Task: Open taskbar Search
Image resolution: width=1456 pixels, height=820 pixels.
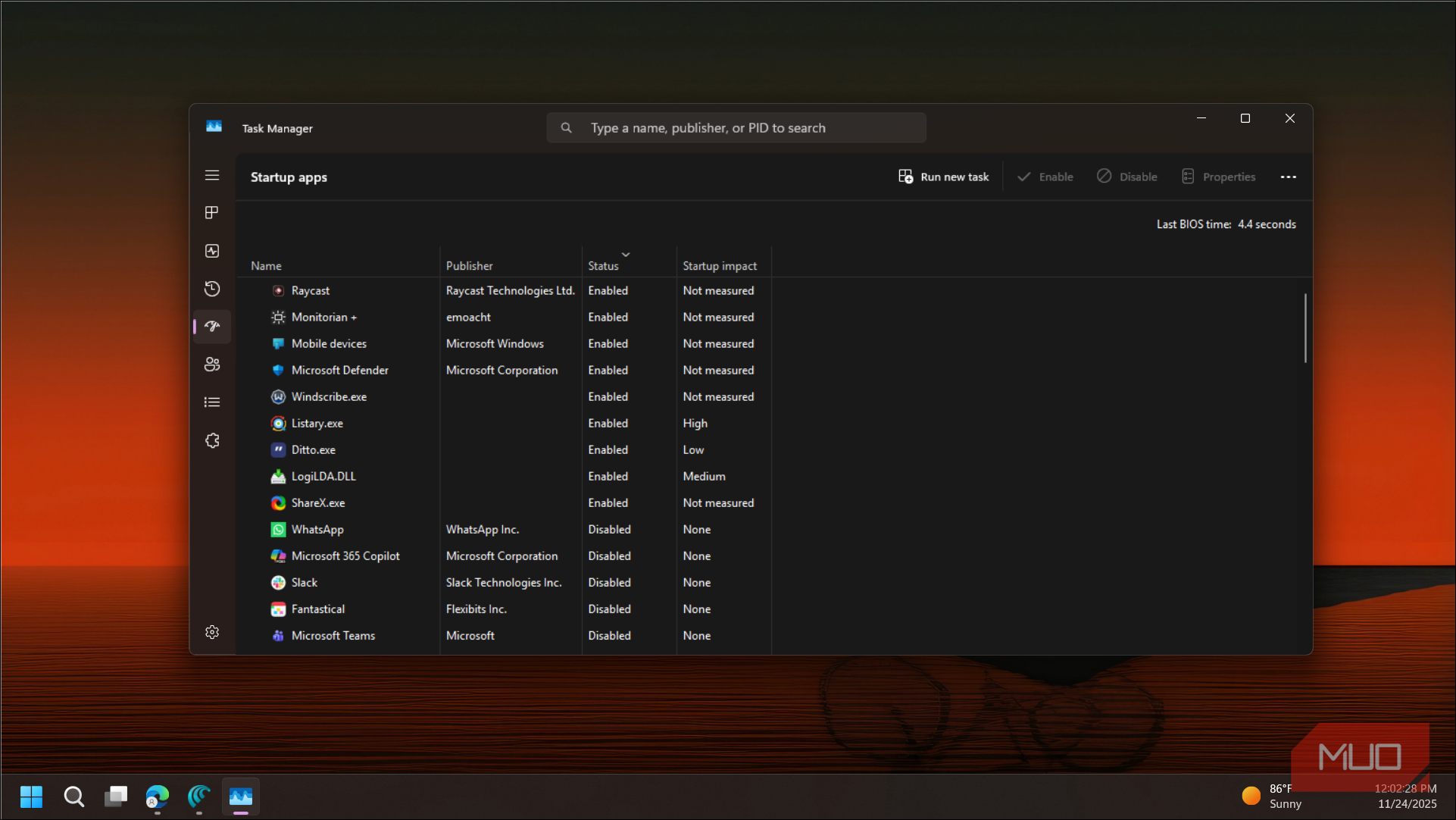Action: [73, 797]
